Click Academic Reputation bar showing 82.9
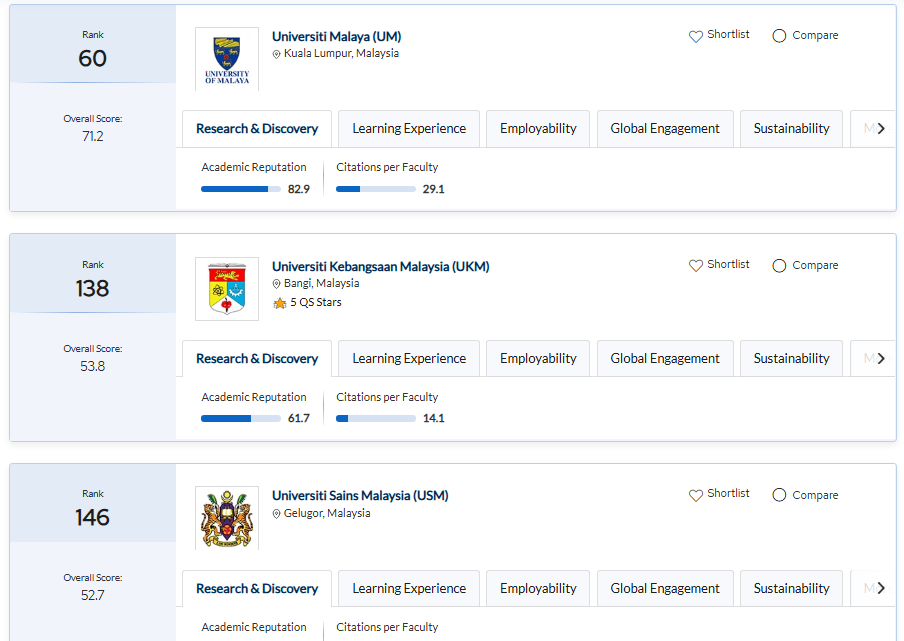Viewport: 904px width, 641px height. point(240,189)
